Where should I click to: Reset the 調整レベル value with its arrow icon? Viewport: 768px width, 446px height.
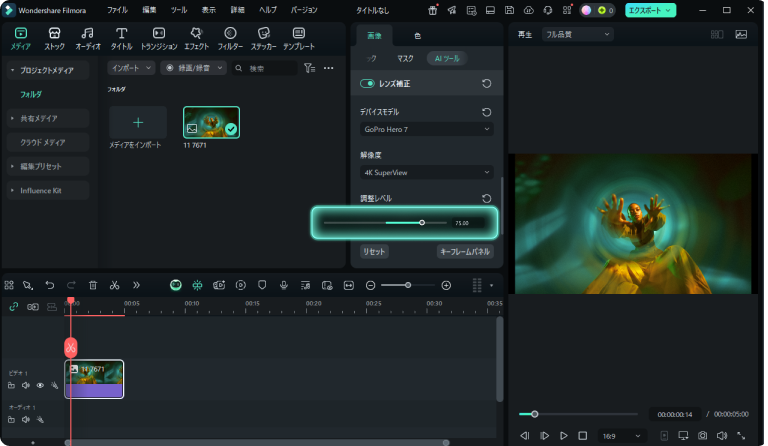click(x=486, y=198)
